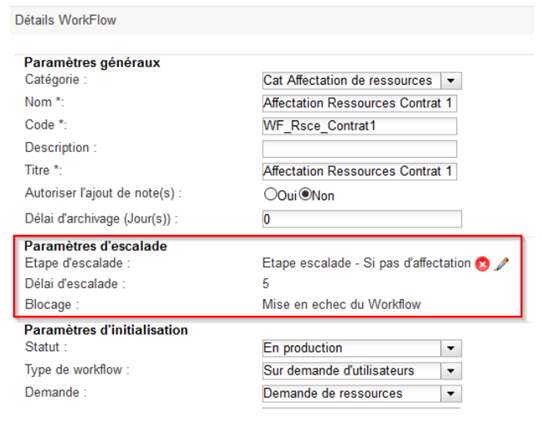
Task: Expand the Statut dropdown arrow
Action: [x=451, y=348]
